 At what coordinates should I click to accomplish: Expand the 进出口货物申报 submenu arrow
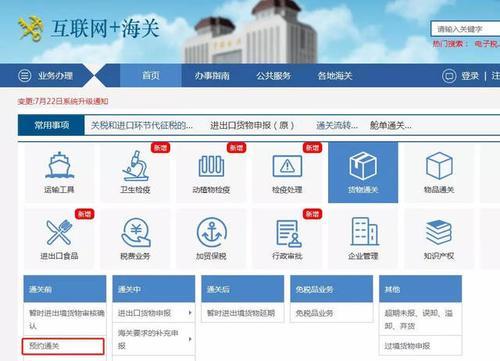(190, 313)
